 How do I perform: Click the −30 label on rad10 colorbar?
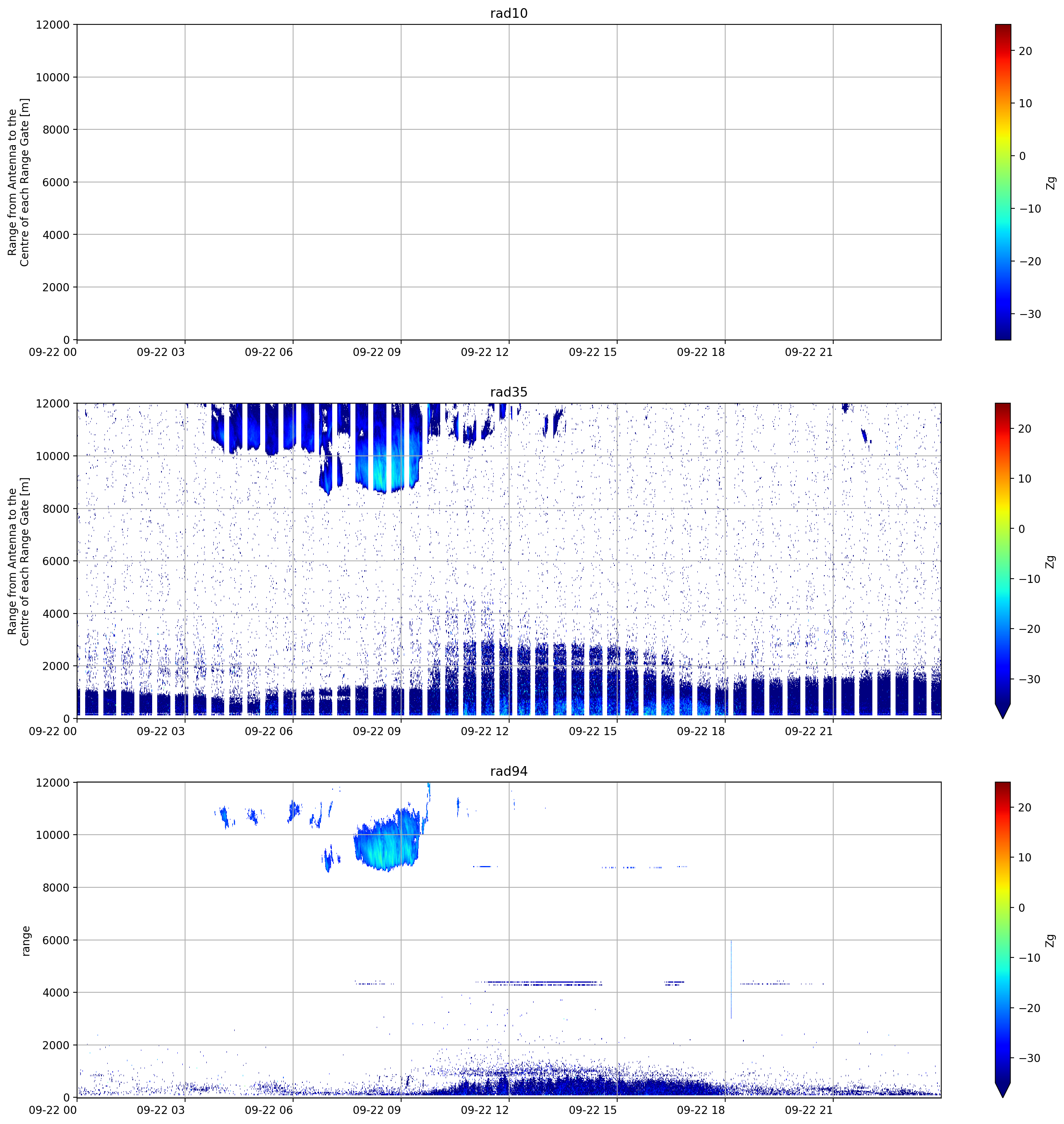(x=1030, y=314)
